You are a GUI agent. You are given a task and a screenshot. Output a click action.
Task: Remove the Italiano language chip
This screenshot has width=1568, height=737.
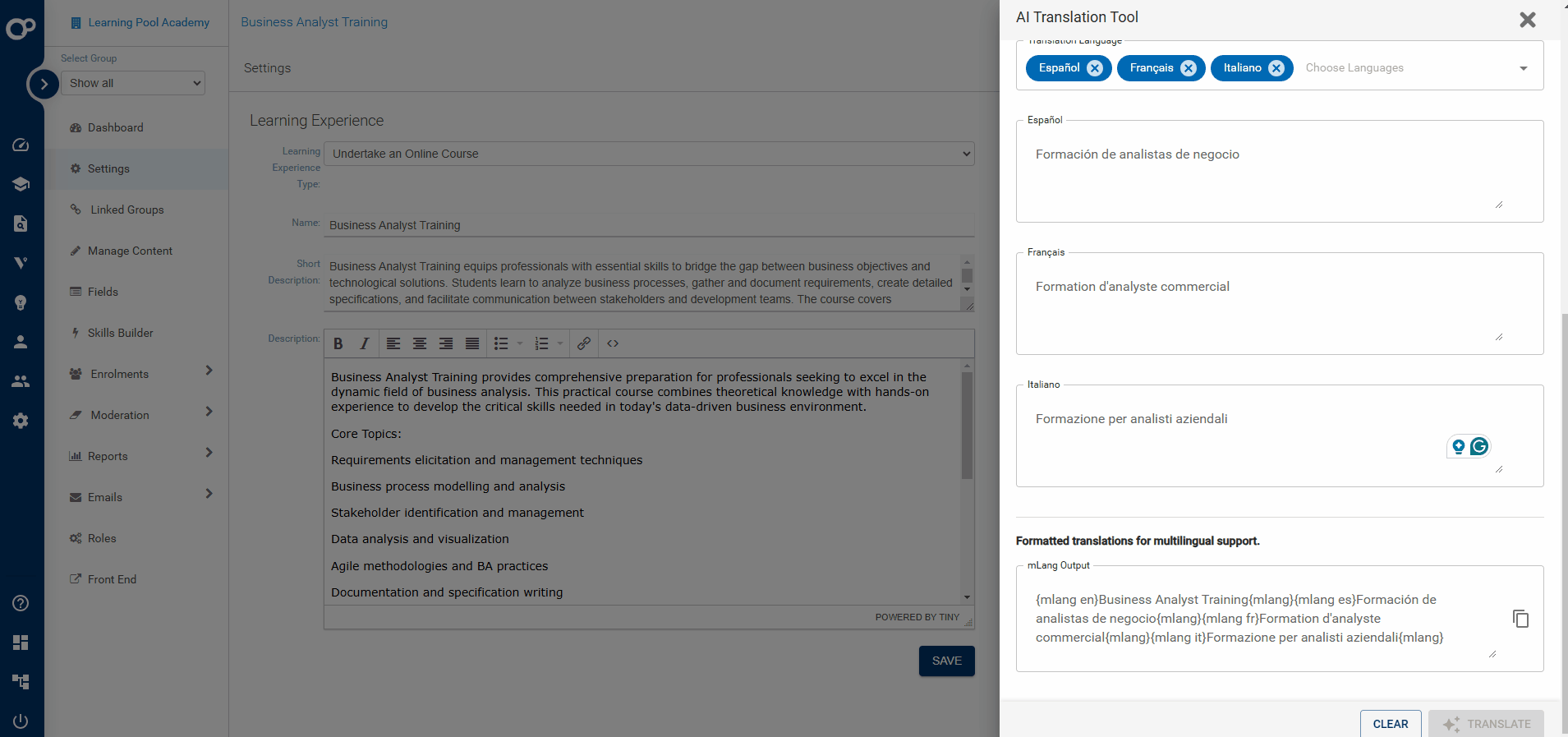tap(1276, 68)
